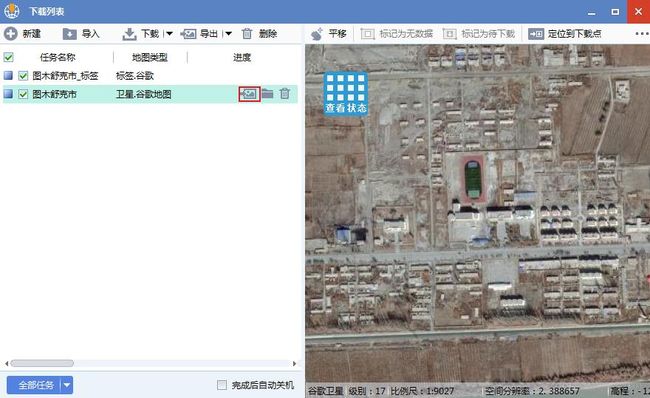Click the 空间分辨率 status bar entry
The height and width of the screenshot is (398, 650).
(532, 391)
